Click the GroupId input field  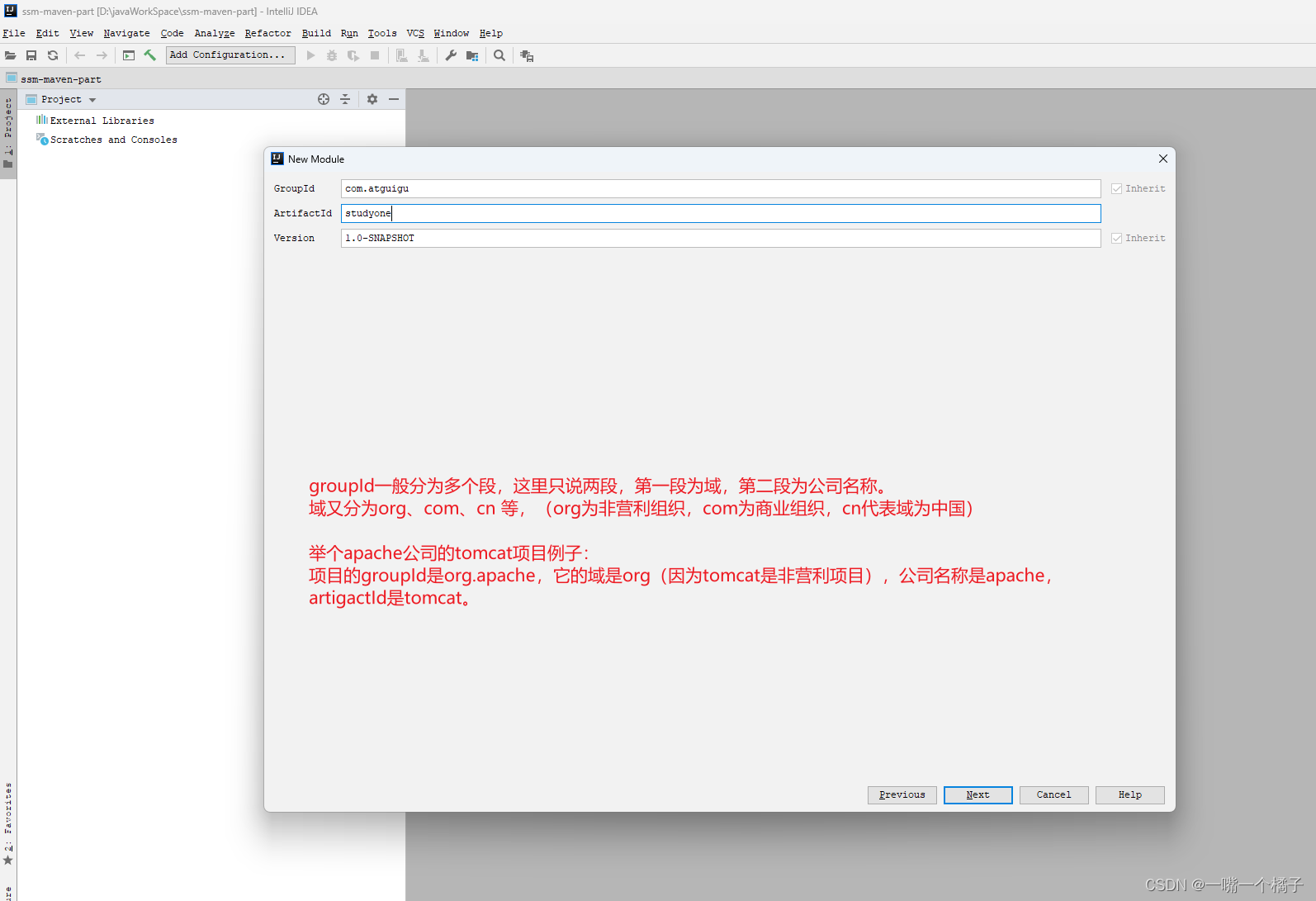pos(721,189)
